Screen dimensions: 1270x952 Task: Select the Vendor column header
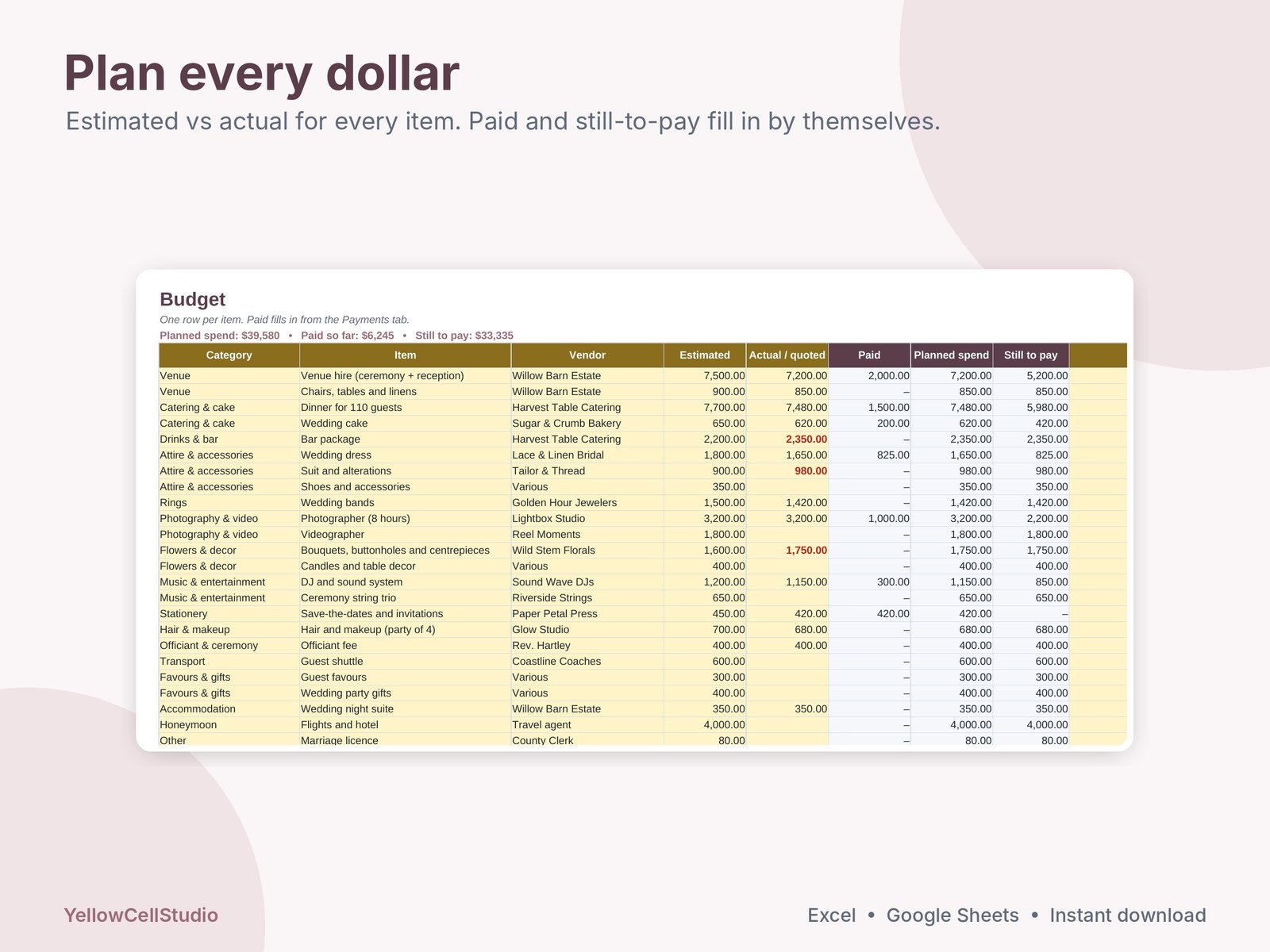(x=587, y=355)
